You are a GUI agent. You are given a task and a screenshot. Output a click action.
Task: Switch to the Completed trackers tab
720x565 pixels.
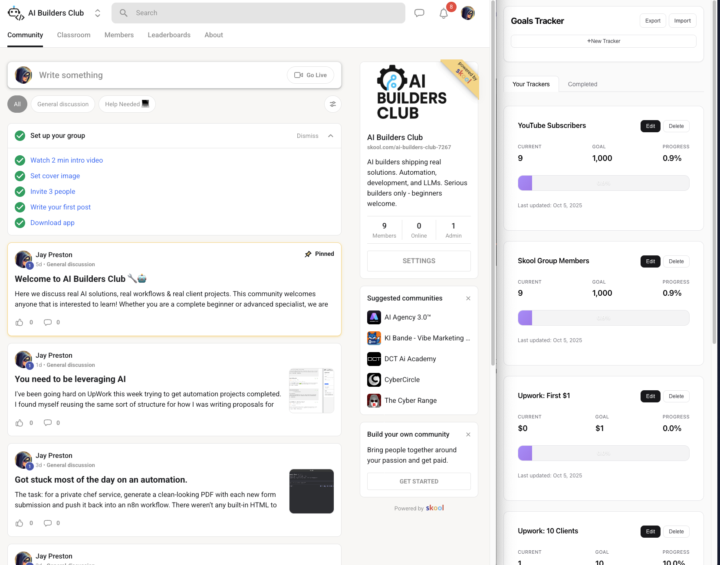(x=582, y=84)
